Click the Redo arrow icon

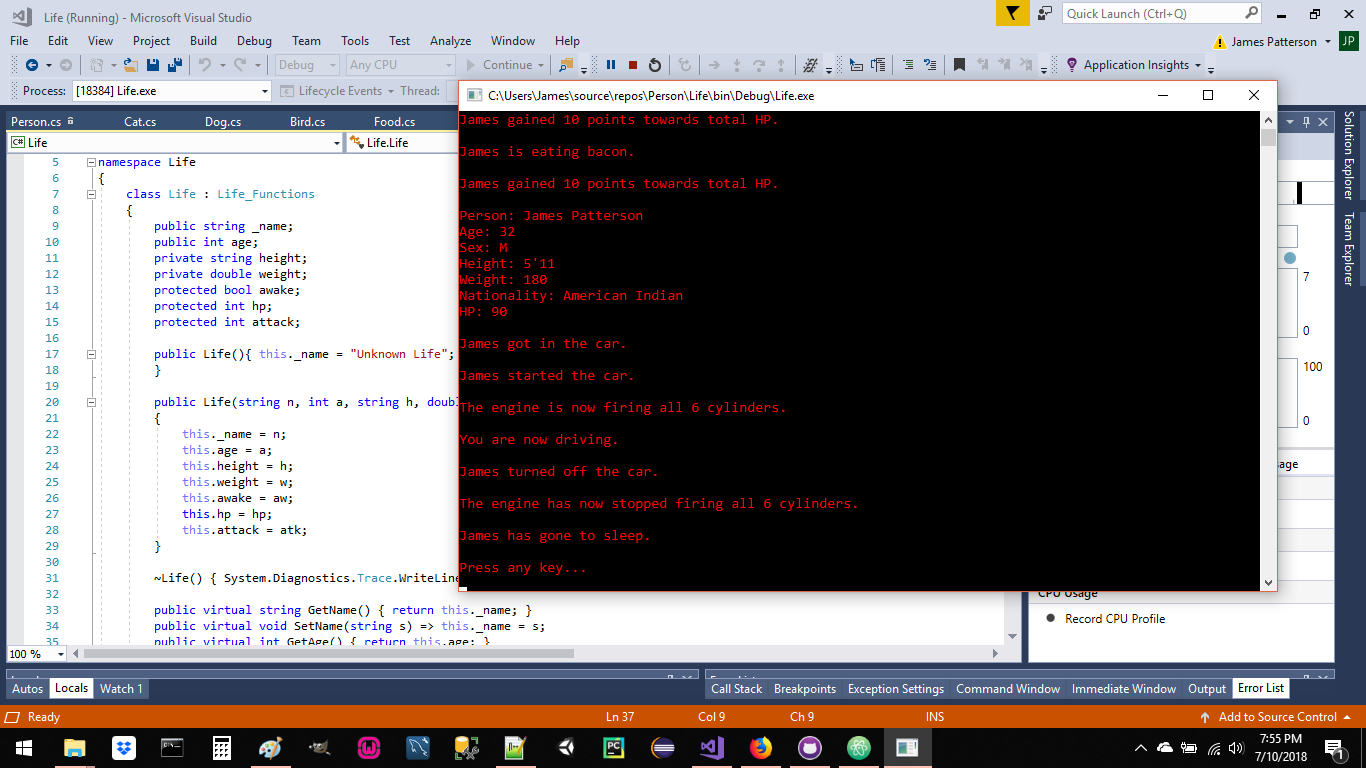coord(241,65)
